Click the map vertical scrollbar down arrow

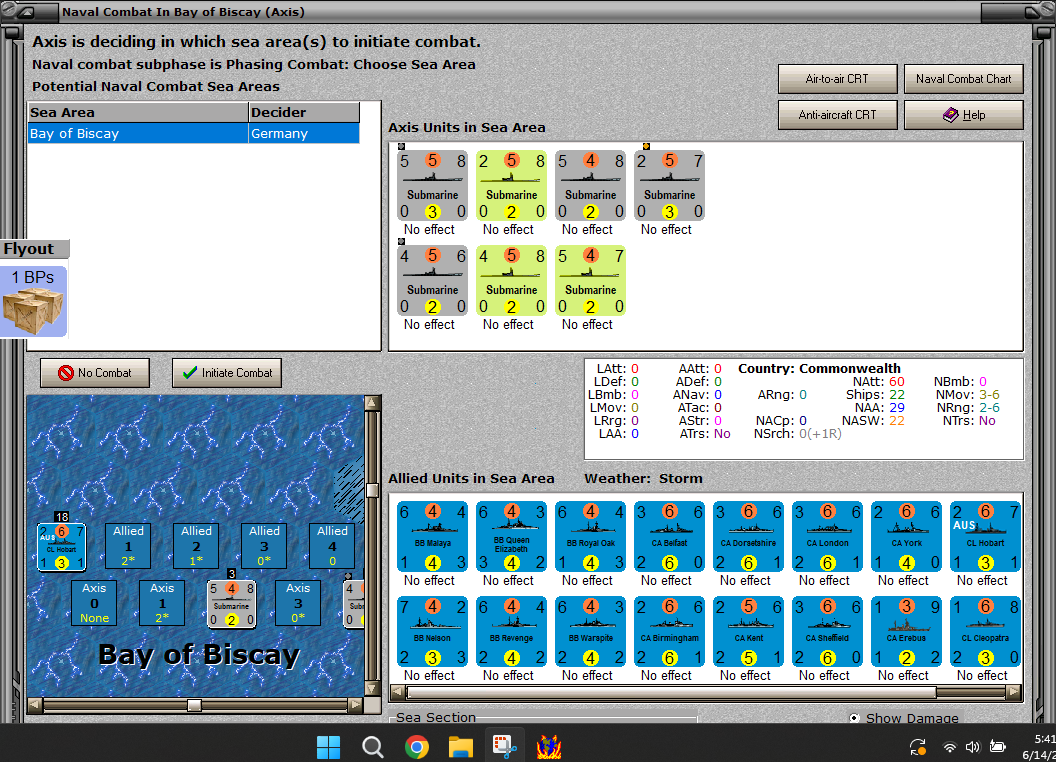(372, 689)
